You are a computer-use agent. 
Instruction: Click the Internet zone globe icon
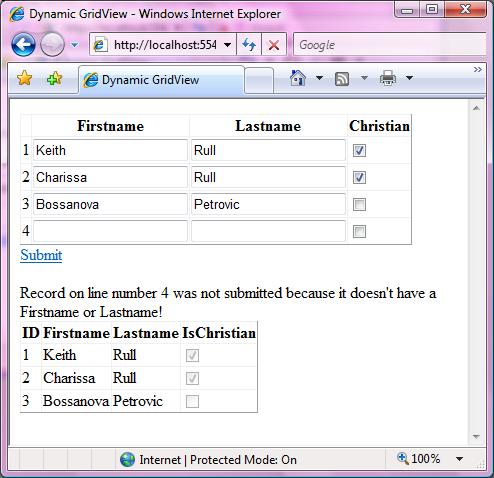click(x=127, y=460)
